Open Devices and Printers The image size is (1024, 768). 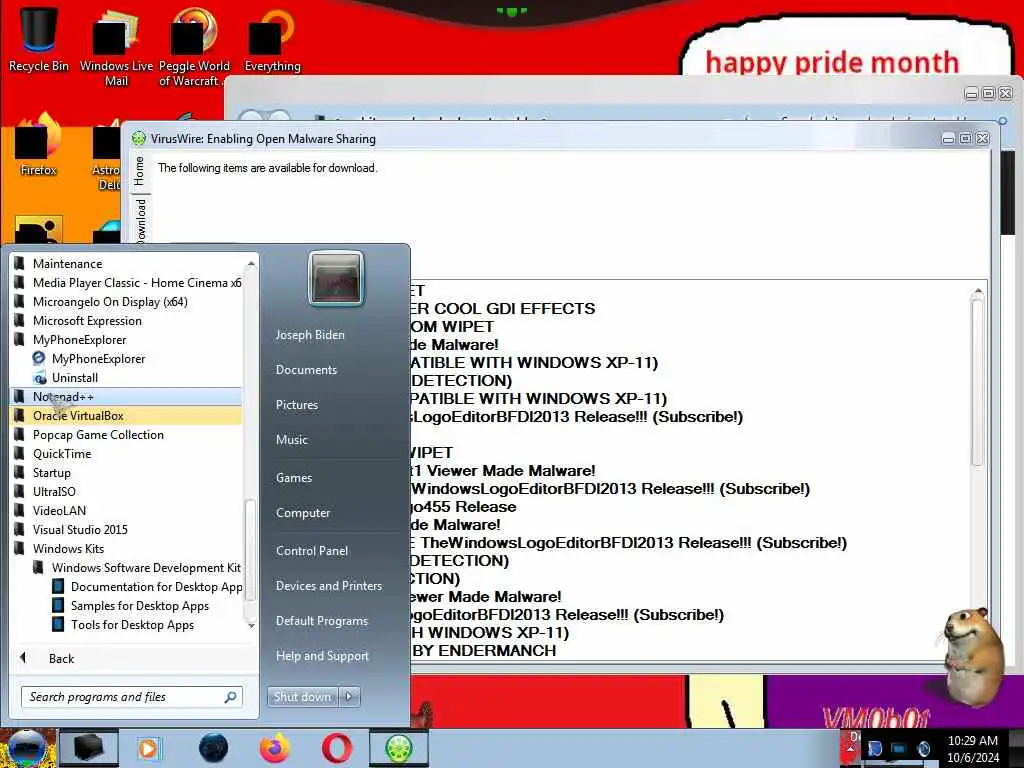328,586
